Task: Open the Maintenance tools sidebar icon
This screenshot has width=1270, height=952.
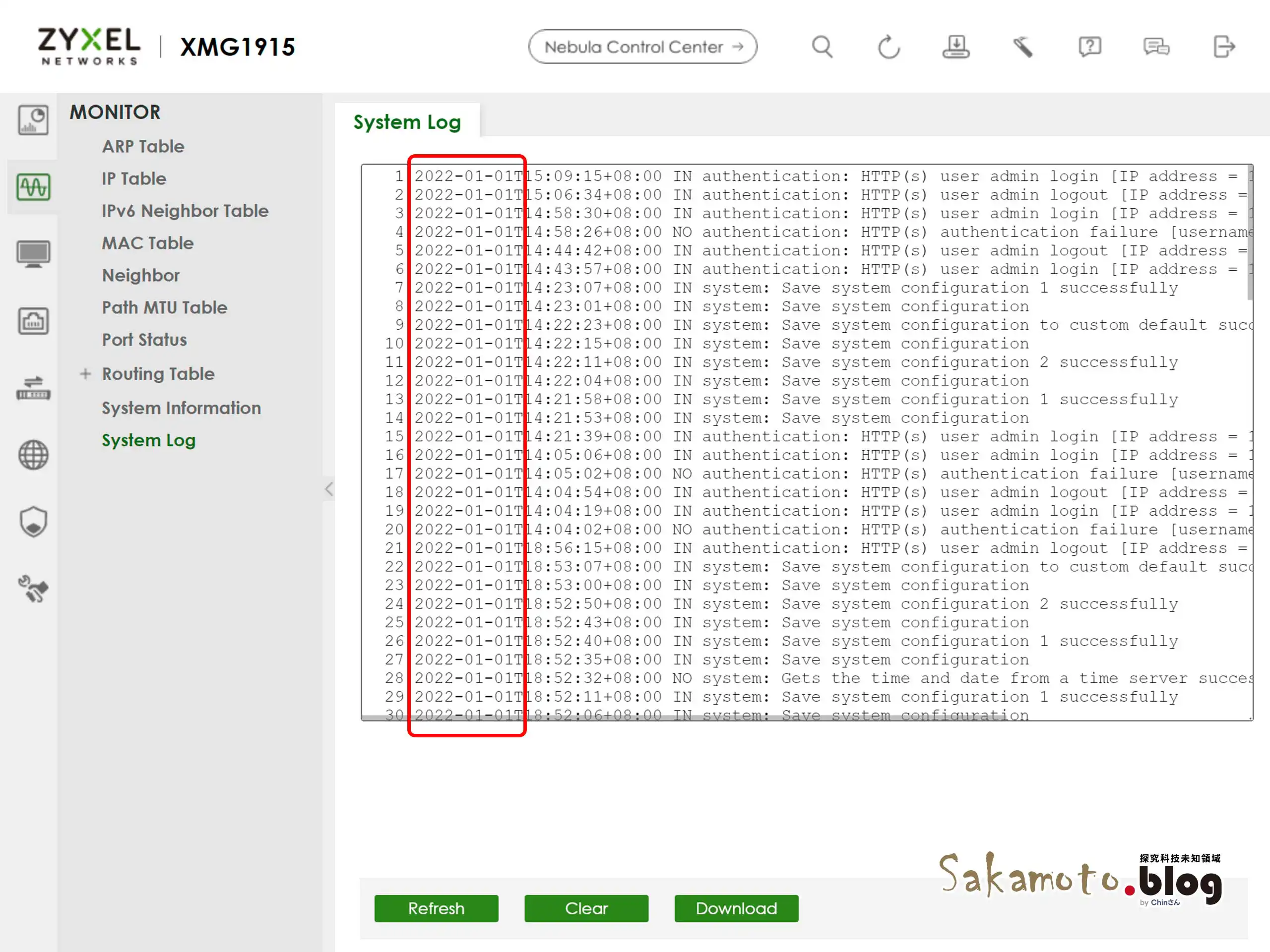Action: coord(33,589)
